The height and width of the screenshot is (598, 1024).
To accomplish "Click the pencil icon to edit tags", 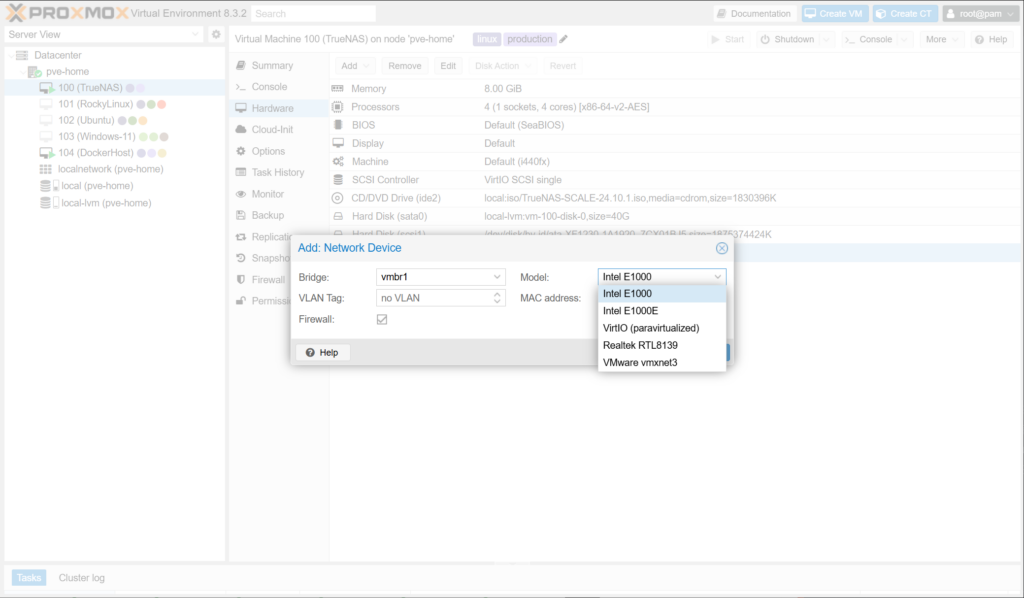I will coord(563,39).
